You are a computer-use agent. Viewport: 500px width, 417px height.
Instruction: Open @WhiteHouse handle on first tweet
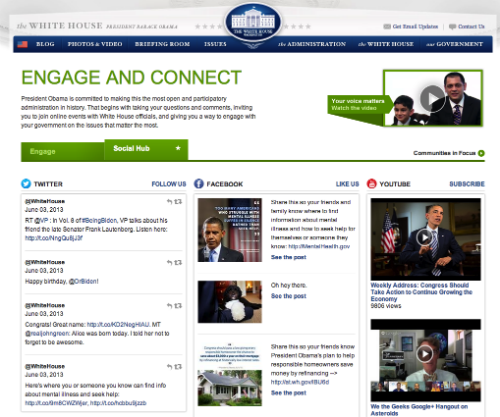pyautogui.click(x=45, y=201)
